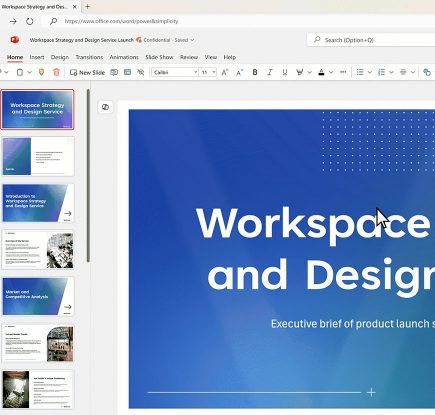Image resolution: width=435 pixels, height=415 pixels.
Task: Click the slide panel vertical scrollbar
Action: click(x=88, y=176)
